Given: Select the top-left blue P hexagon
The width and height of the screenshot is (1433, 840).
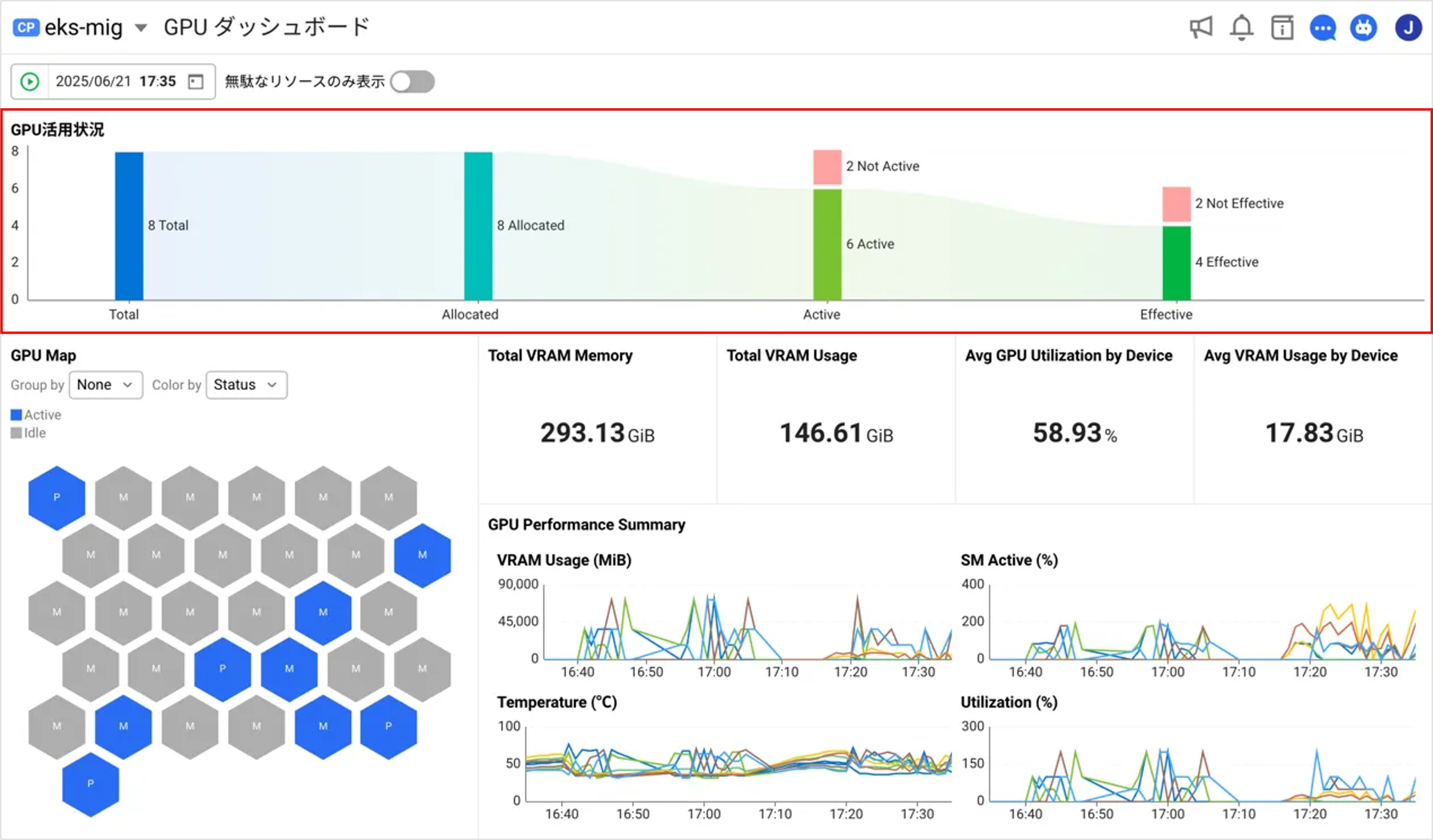Looking at the screenshot, I should [x=56, y=498].
